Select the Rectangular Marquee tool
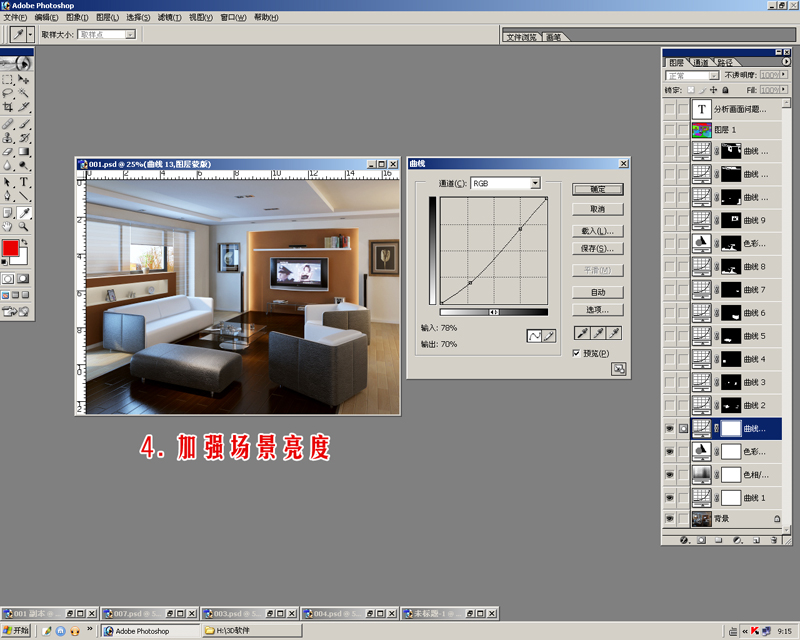Viewport: 800px width, 640px height. click(8, 80)
